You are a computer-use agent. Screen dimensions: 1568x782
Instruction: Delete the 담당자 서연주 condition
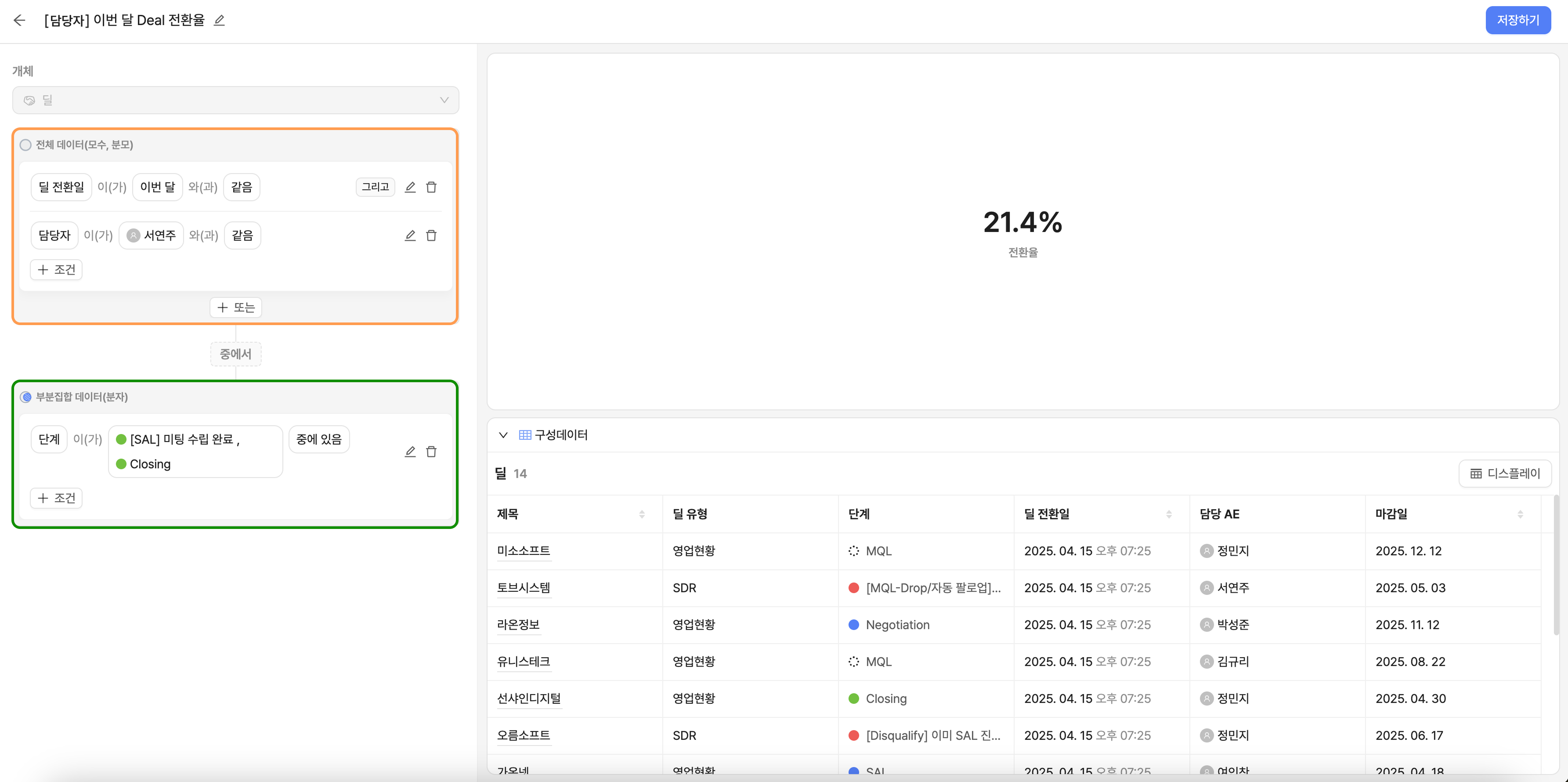pos(431,235)
